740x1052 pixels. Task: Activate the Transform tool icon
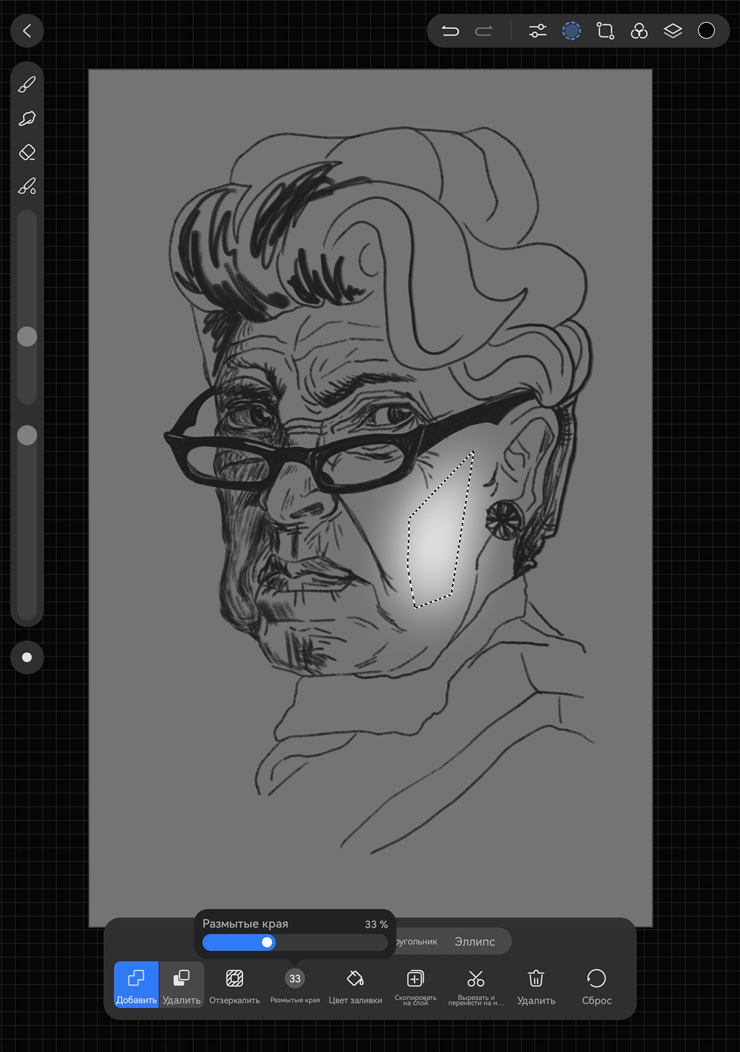pyautogui.click(x=605, y=31)
